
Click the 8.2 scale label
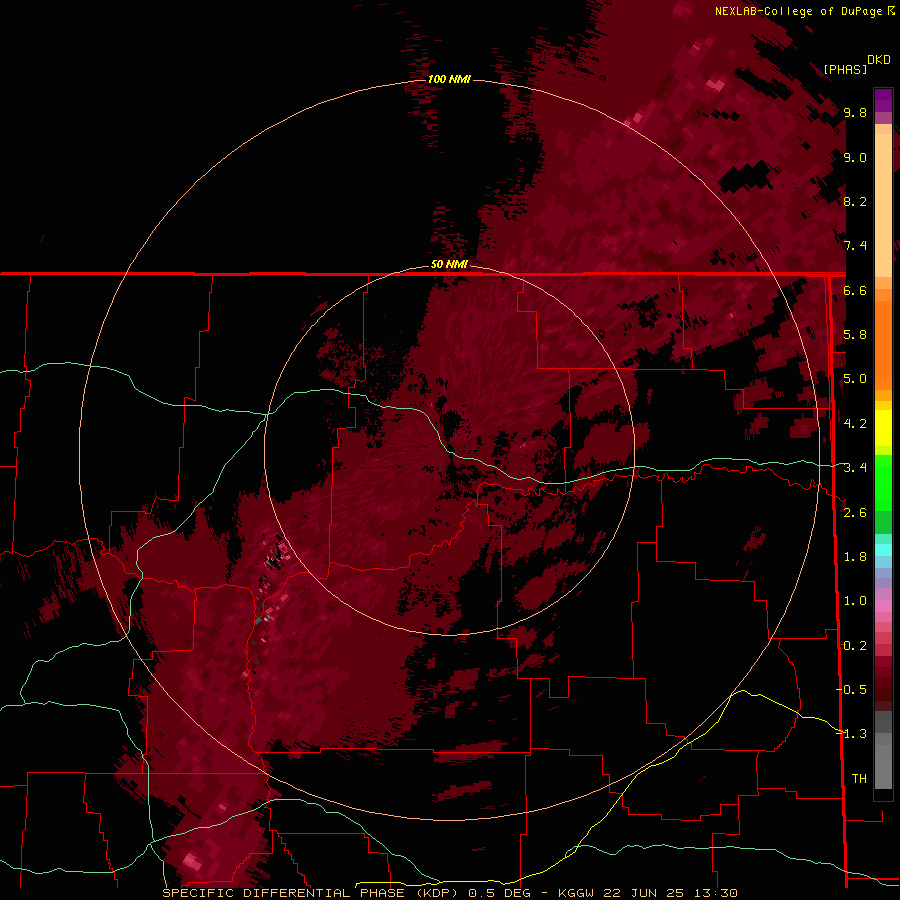(855, 201)
